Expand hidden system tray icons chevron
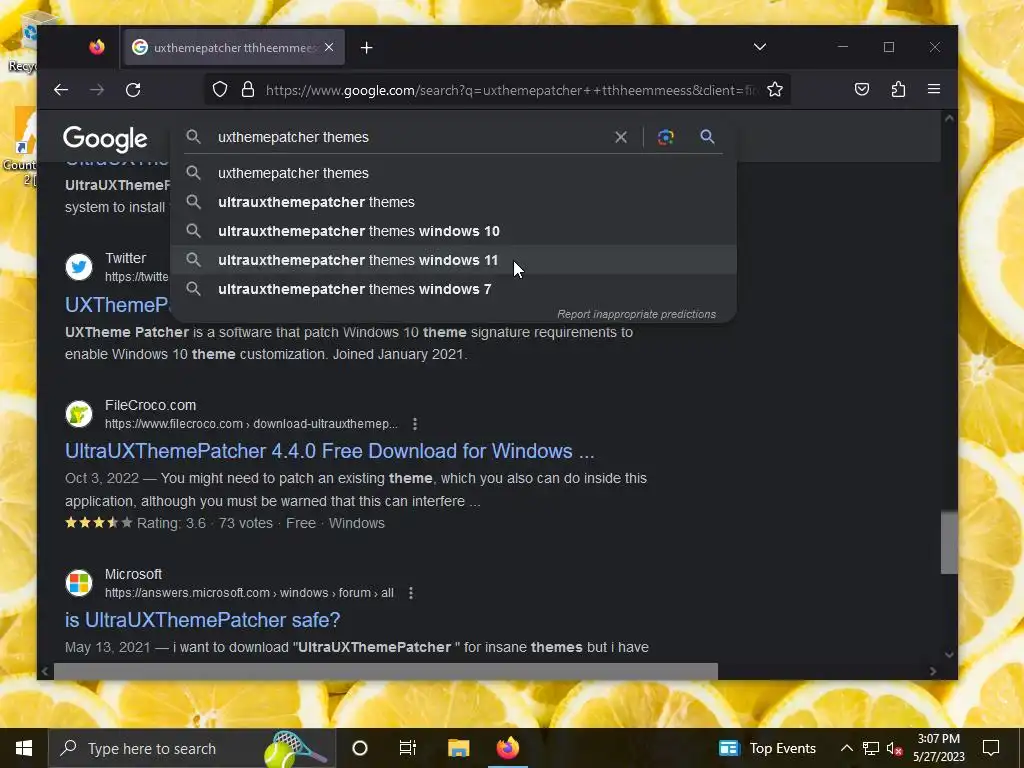This screenshot has height=768, width=1024. tap(846, 748)
